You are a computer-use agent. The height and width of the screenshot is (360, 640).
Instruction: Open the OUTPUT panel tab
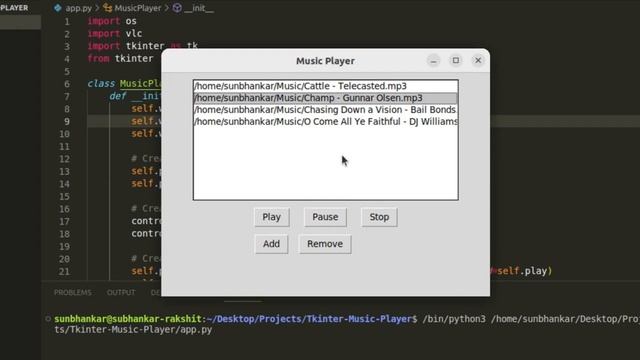click(121, 293)
